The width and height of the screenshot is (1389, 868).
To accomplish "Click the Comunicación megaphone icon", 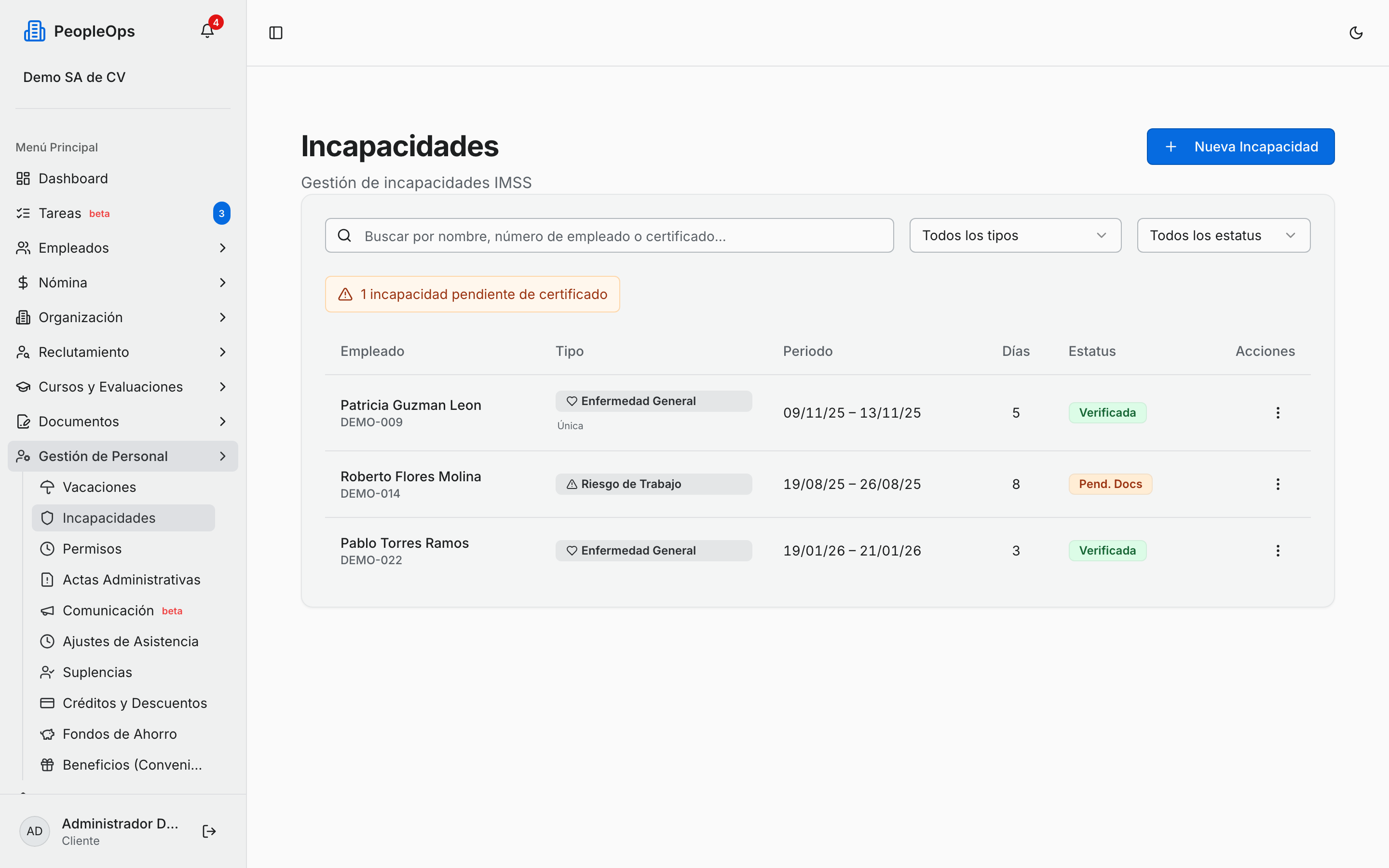I will (47, 611).
